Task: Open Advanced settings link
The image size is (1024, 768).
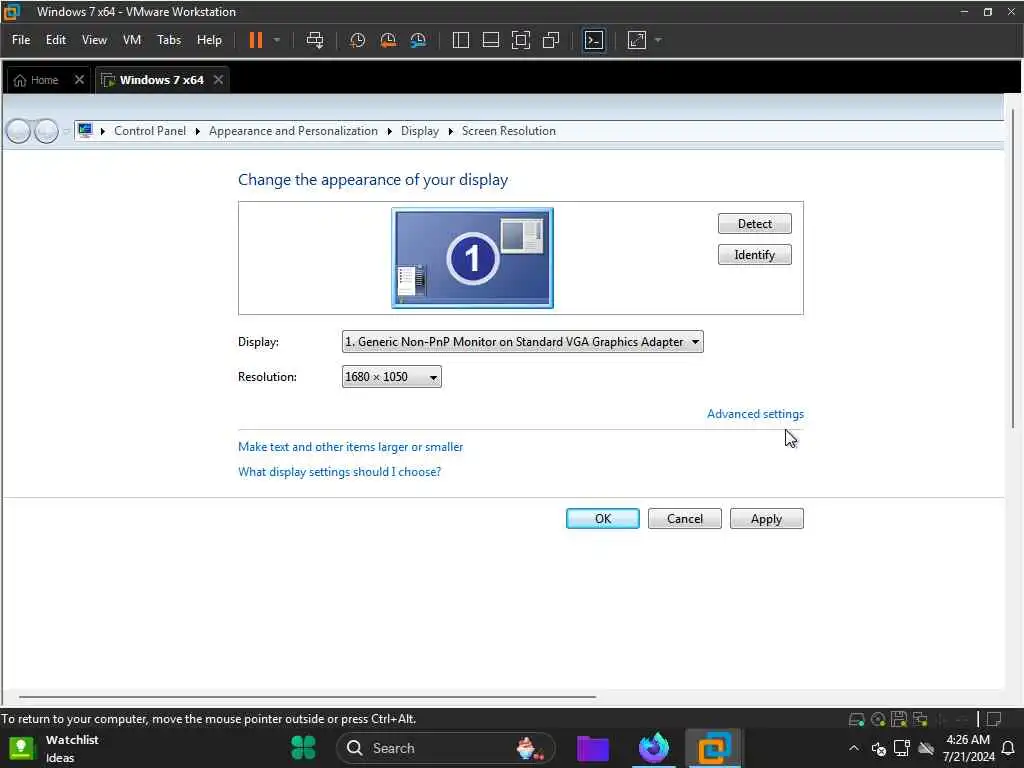Action: pos(755,414)
